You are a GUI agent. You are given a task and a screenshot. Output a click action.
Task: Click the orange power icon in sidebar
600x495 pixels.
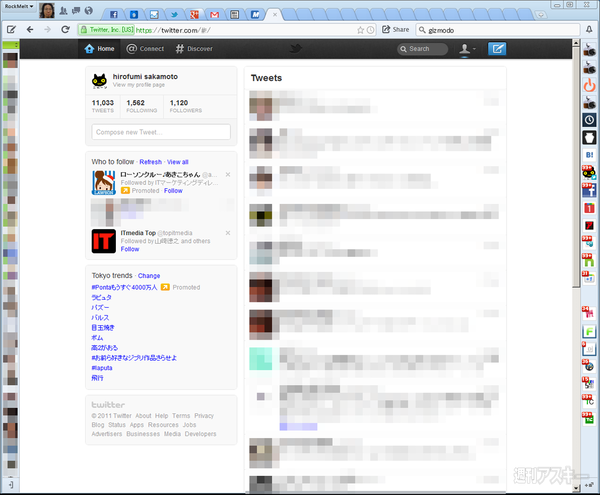(589, 85)
